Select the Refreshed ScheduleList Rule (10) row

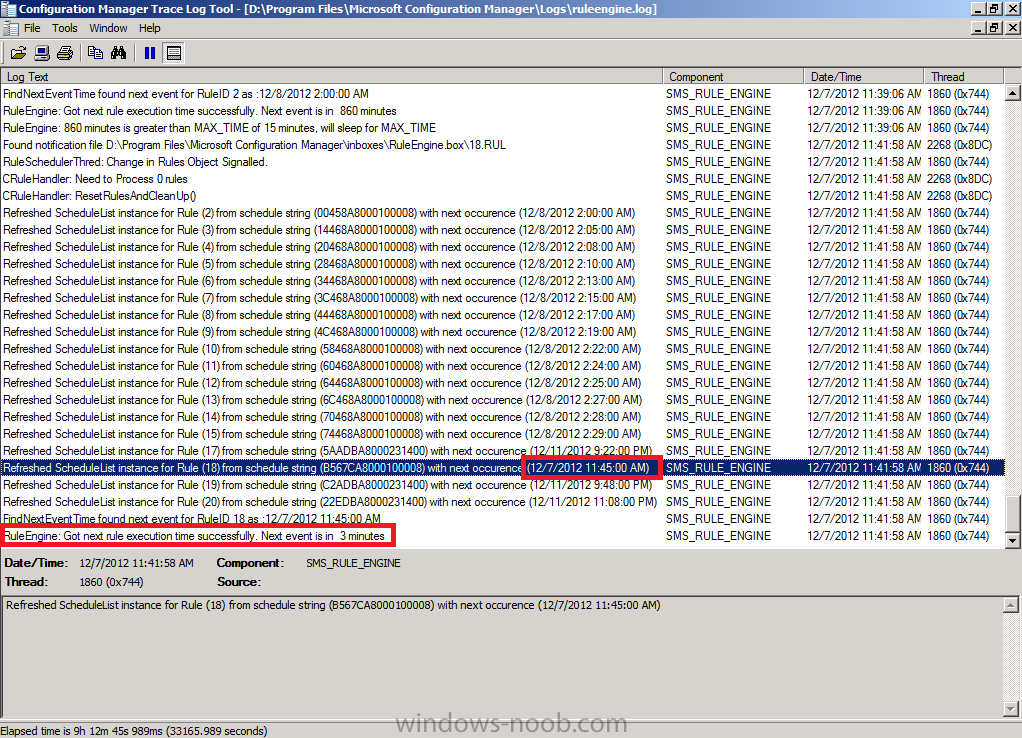tap(503, 349)
